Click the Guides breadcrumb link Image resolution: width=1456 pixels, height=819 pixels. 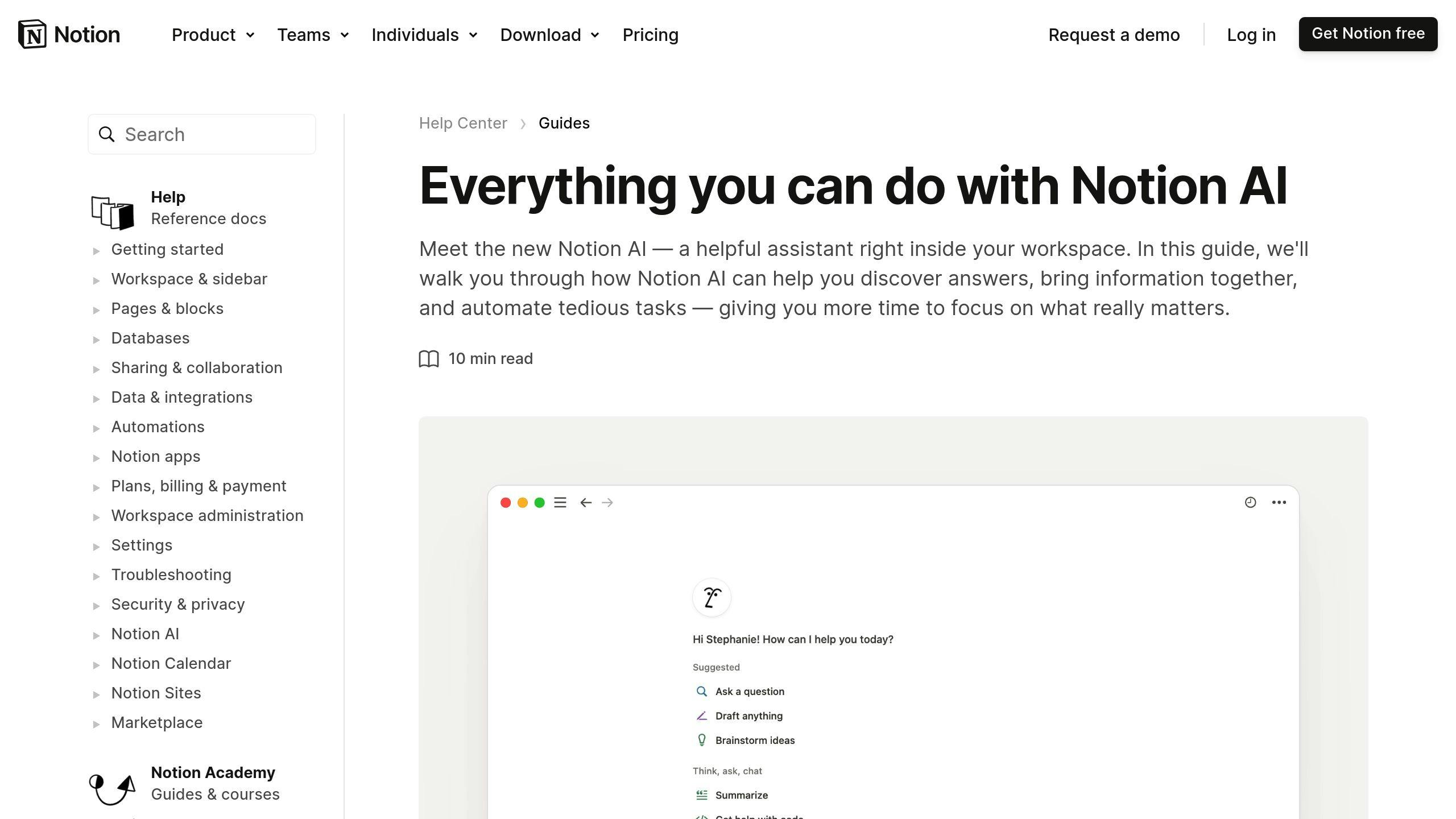[564, 123]
